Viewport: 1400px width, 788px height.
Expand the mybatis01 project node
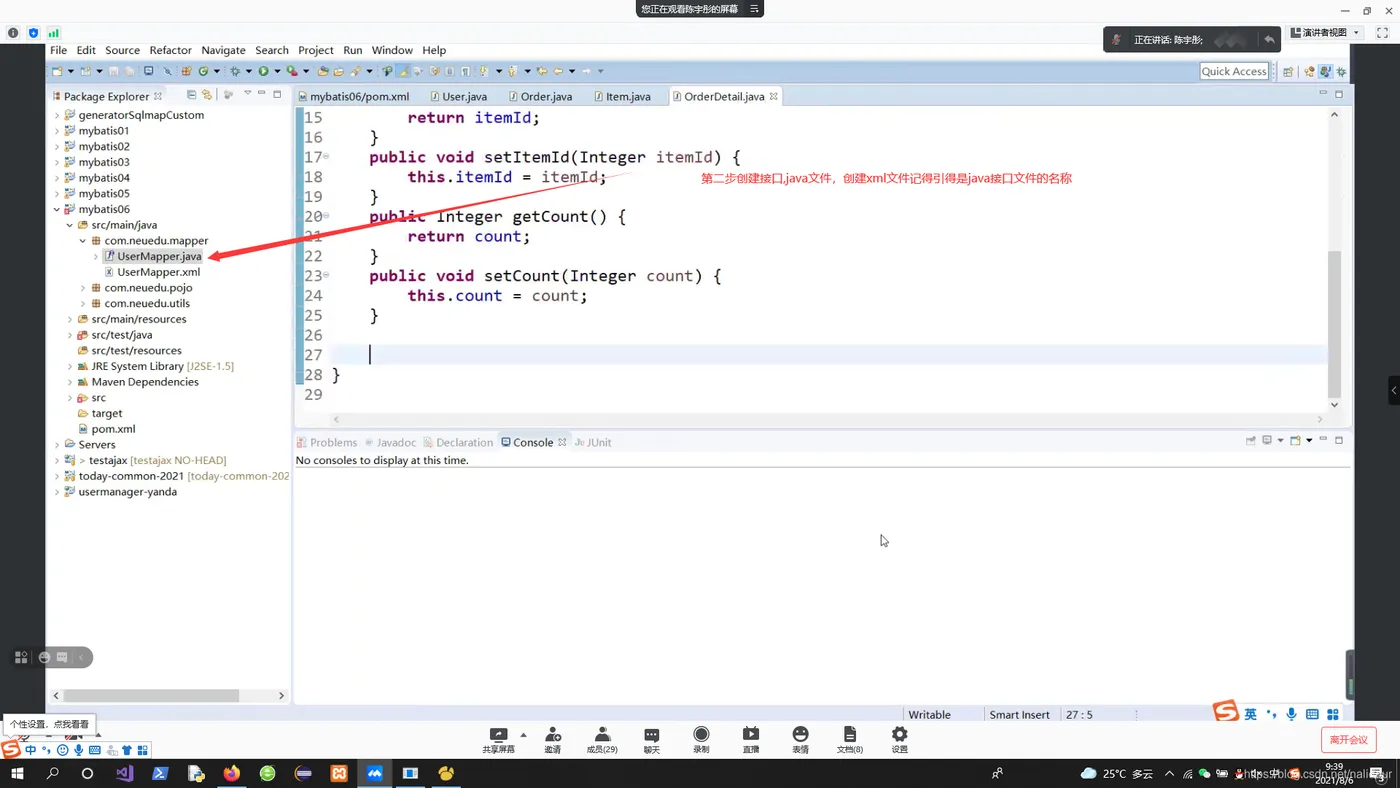[x=57, y=131]
